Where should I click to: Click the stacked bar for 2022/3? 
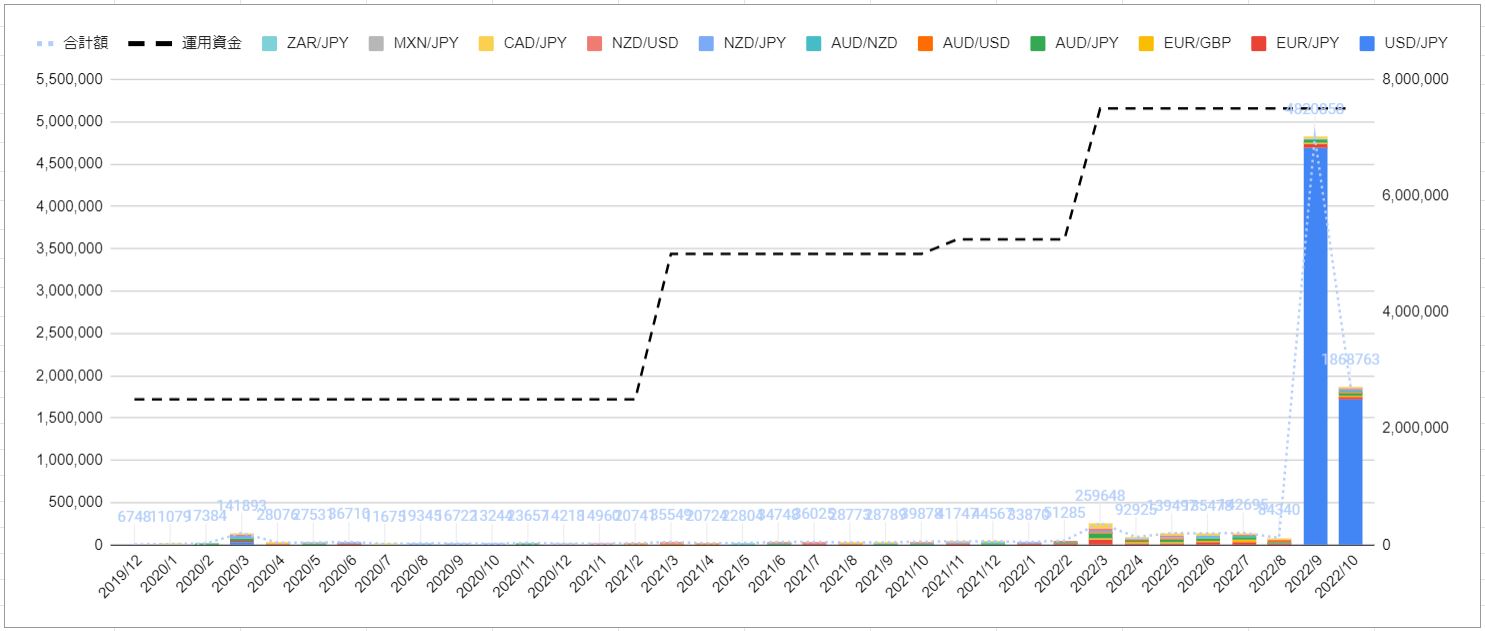pyautogui.click(x=1100, y=535)
